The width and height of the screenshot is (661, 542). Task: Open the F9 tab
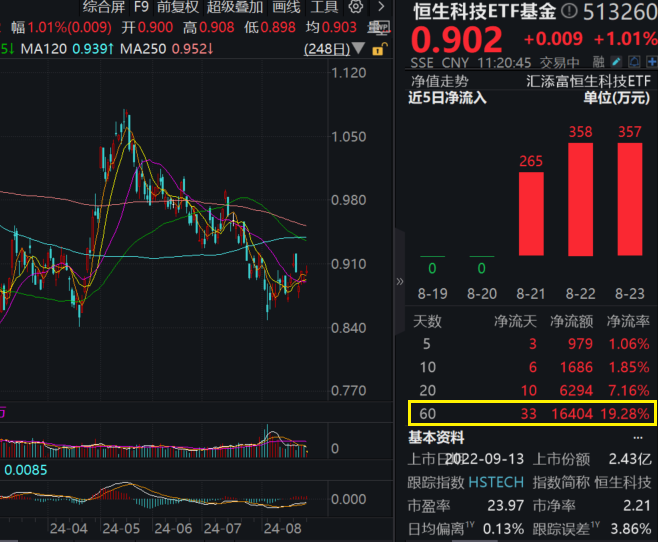pos(141,6)
